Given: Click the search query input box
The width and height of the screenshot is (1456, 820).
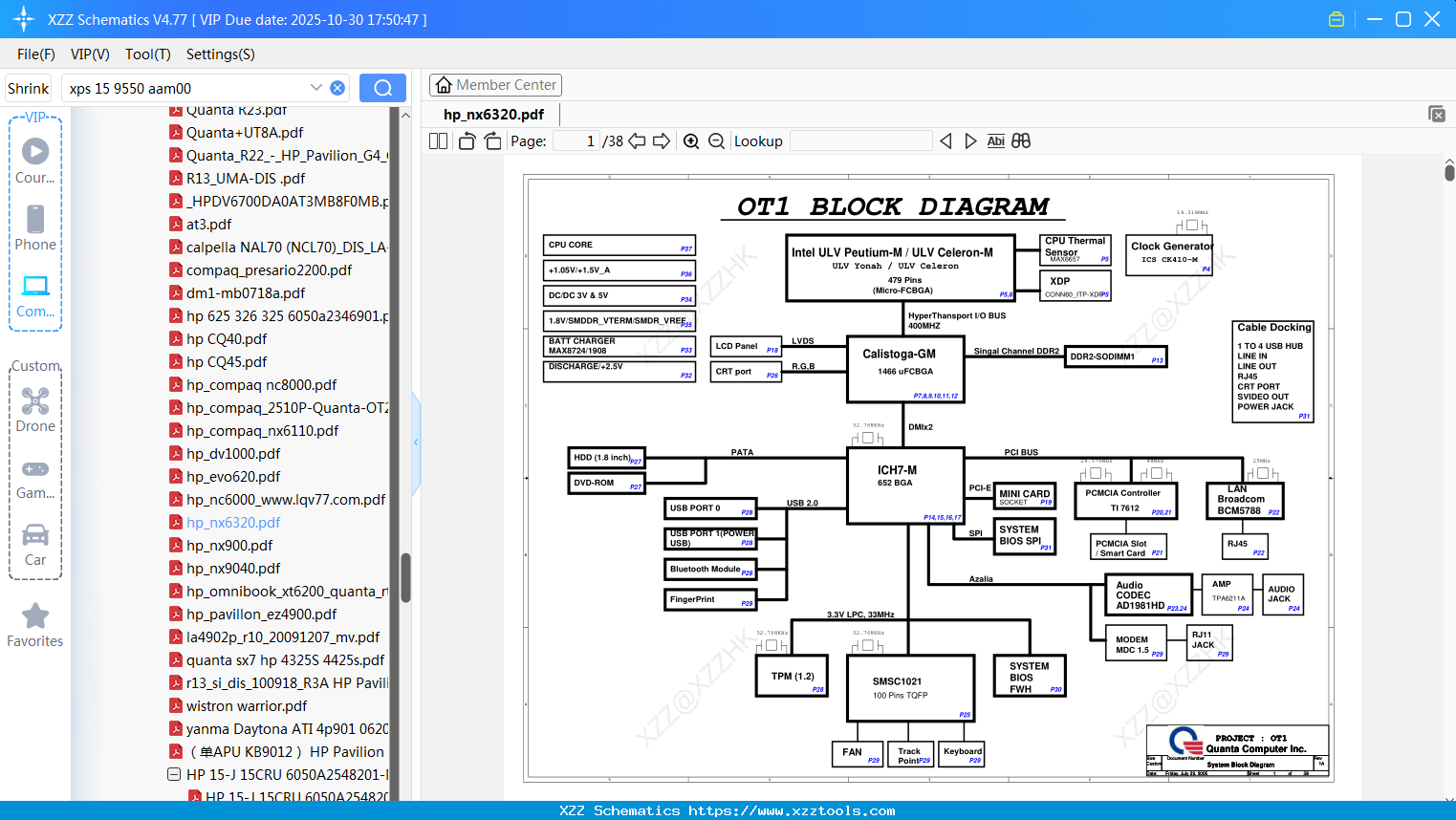Looking at the screenshot, I should point(186,88).
